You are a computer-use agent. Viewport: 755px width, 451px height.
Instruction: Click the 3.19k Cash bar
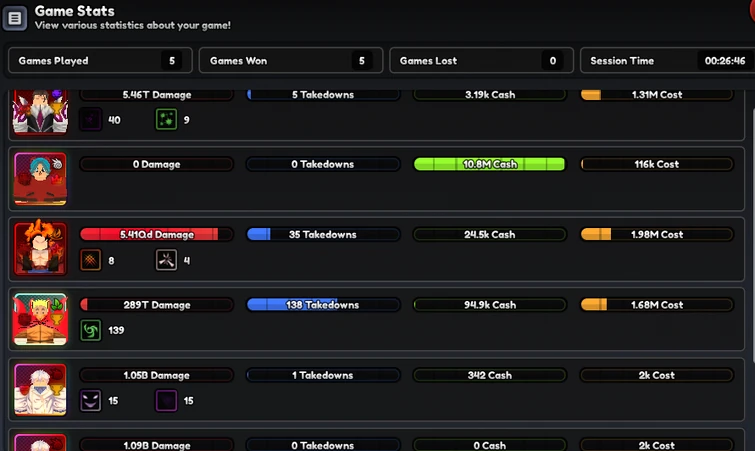pyautogui.click(x=490, y=95)
